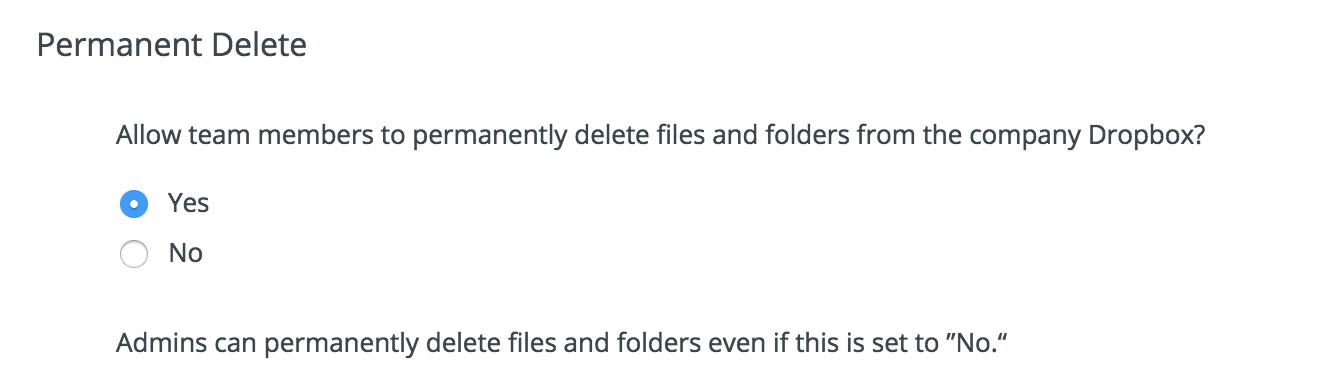The image size is (1328, 388).
Task: Click "permanently" in the question sentence
Action: 493,138
